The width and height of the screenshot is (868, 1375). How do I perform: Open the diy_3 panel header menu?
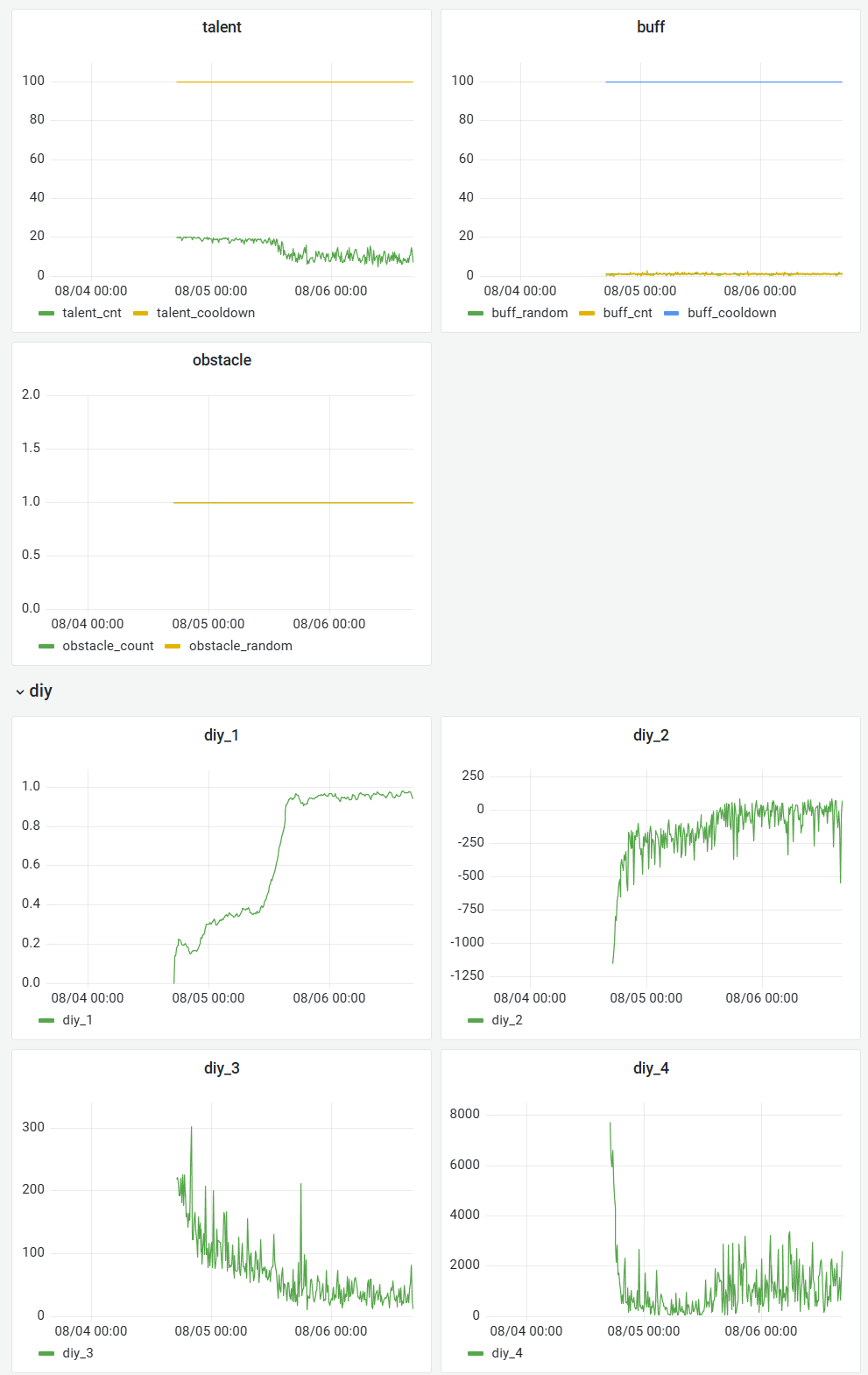click(222, 1068)
